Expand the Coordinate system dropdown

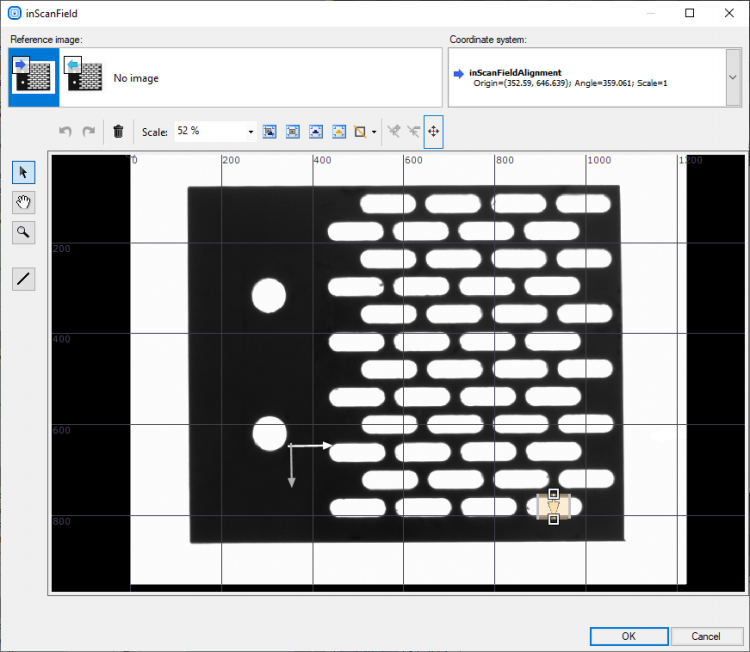(x=733, y=77)
